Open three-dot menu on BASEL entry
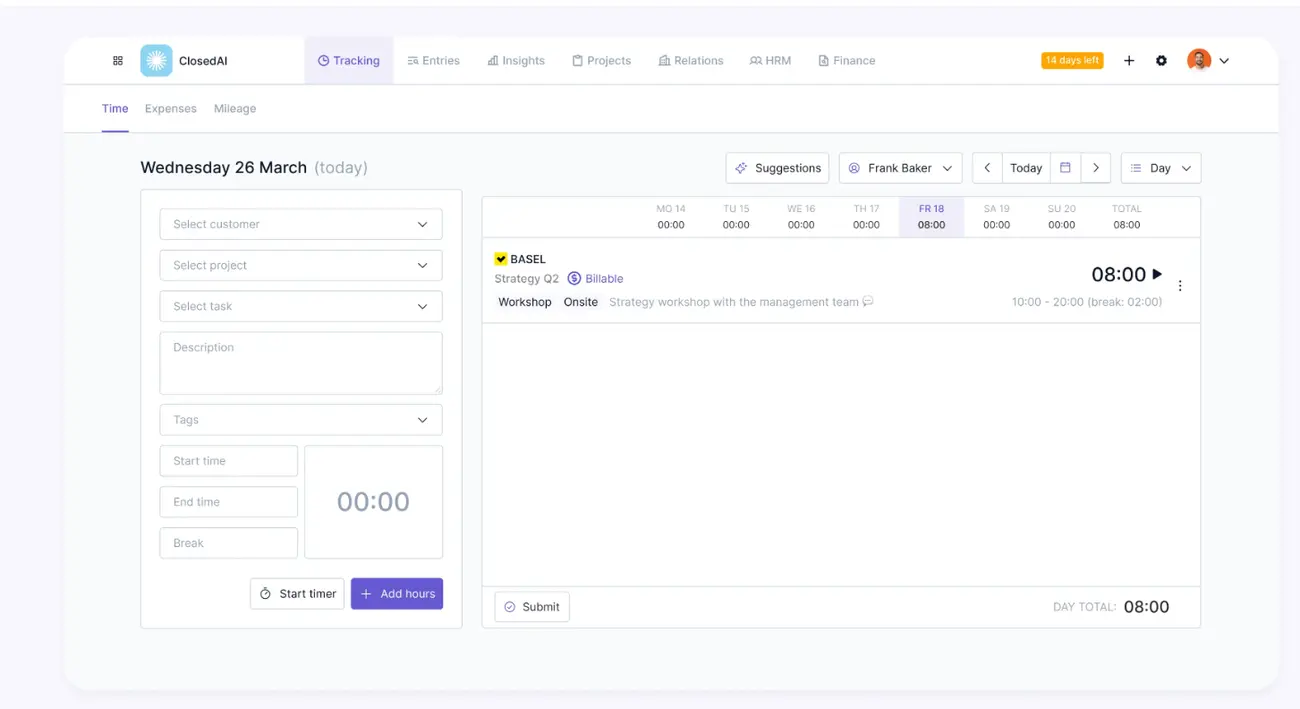Viewport: 1300px width, 709px height. pos(1180,286)
